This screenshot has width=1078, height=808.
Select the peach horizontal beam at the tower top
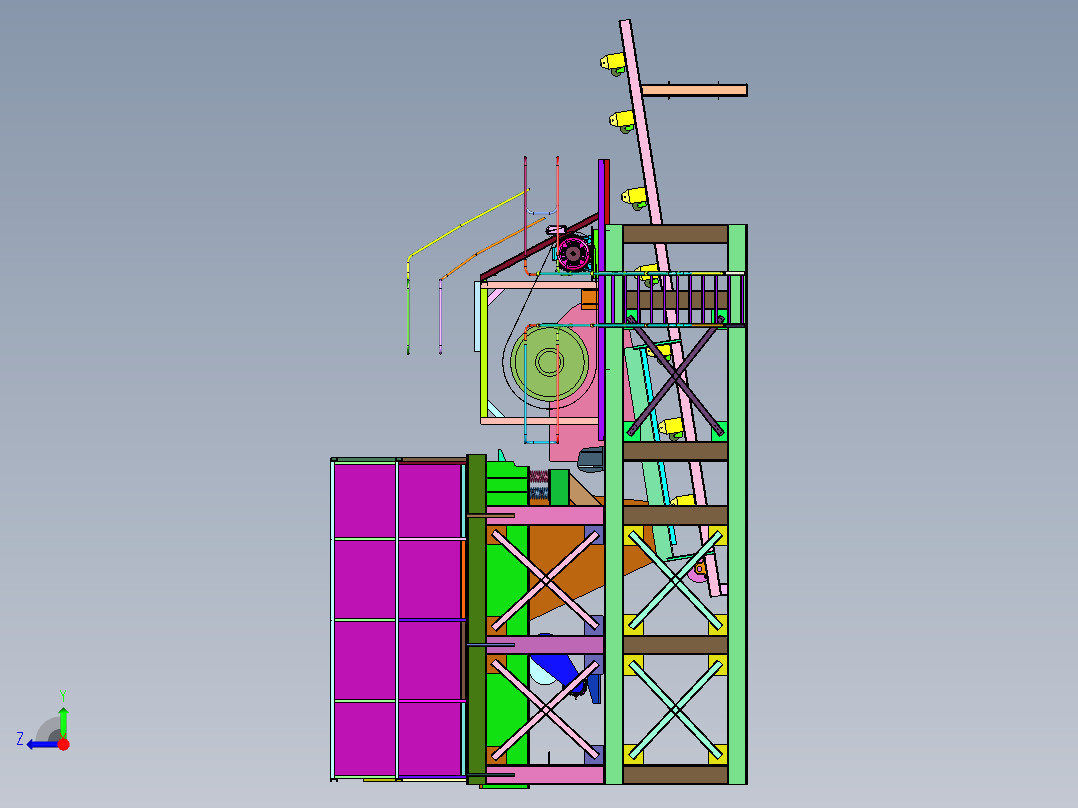point(694,90)
